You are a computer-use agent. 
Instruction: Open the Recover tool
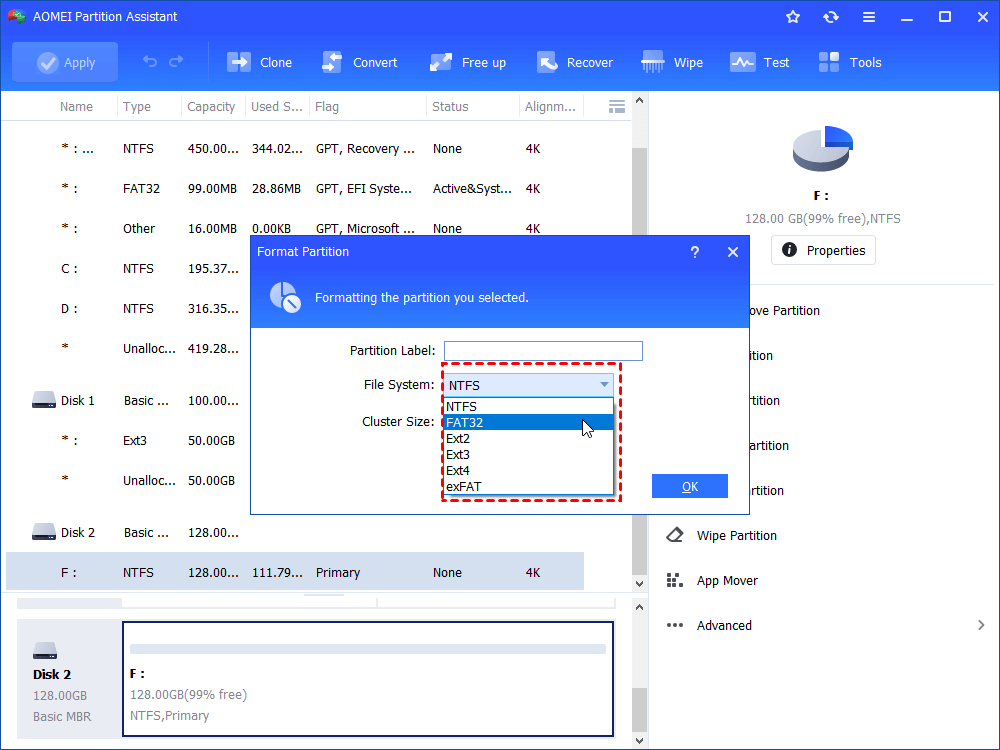coord(575,61)
